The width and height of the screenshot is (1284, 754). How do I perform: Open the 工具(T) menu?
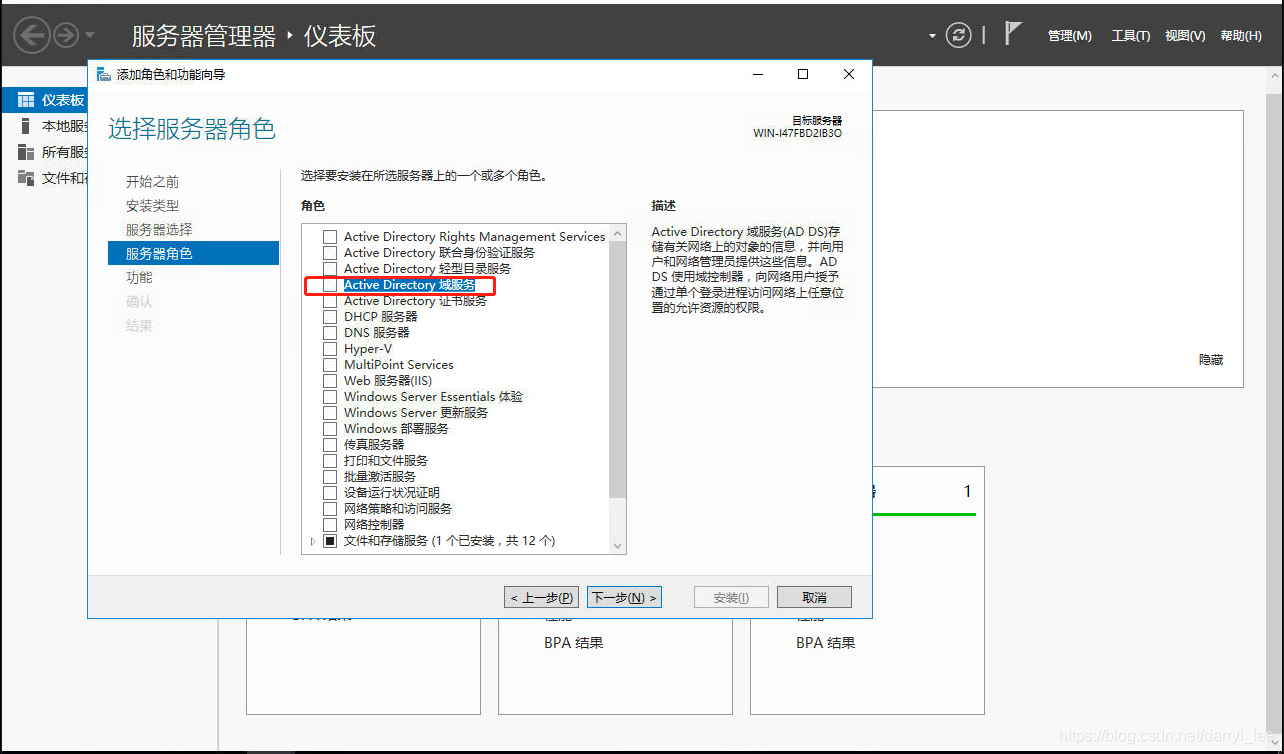coord(1130,36)
